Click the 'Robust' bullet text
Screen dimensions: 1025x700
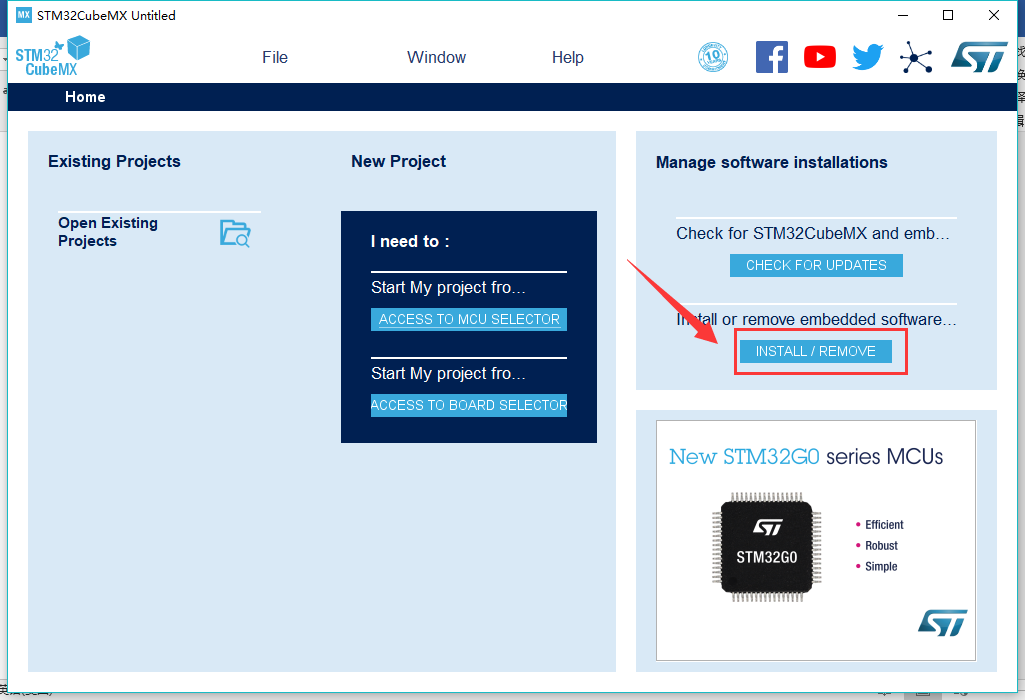tap(881, 546)
